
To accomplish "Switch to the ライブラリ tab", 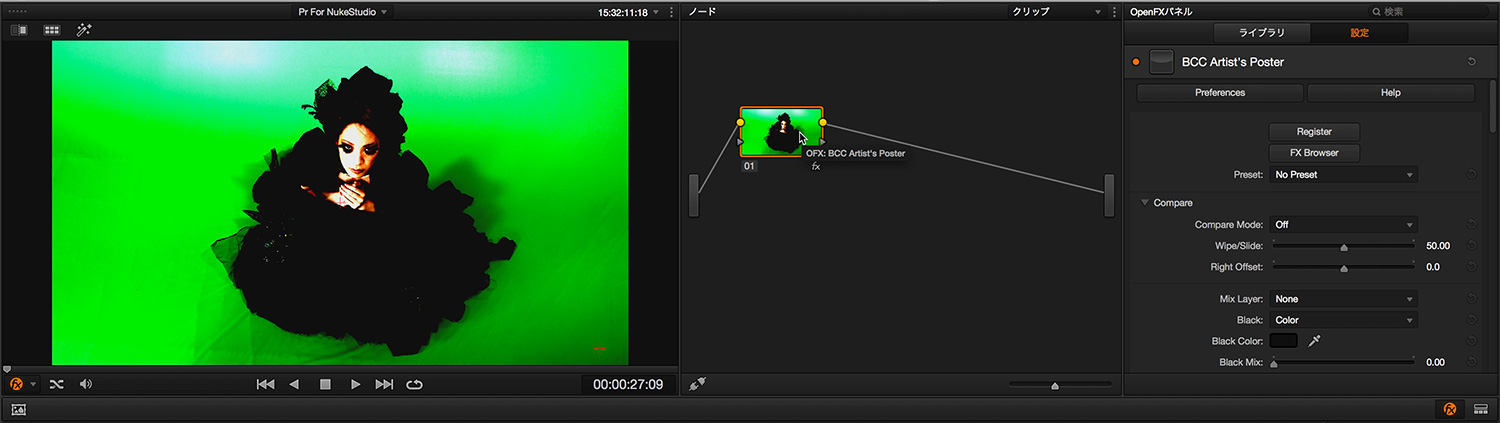I will click(1261, 33).
